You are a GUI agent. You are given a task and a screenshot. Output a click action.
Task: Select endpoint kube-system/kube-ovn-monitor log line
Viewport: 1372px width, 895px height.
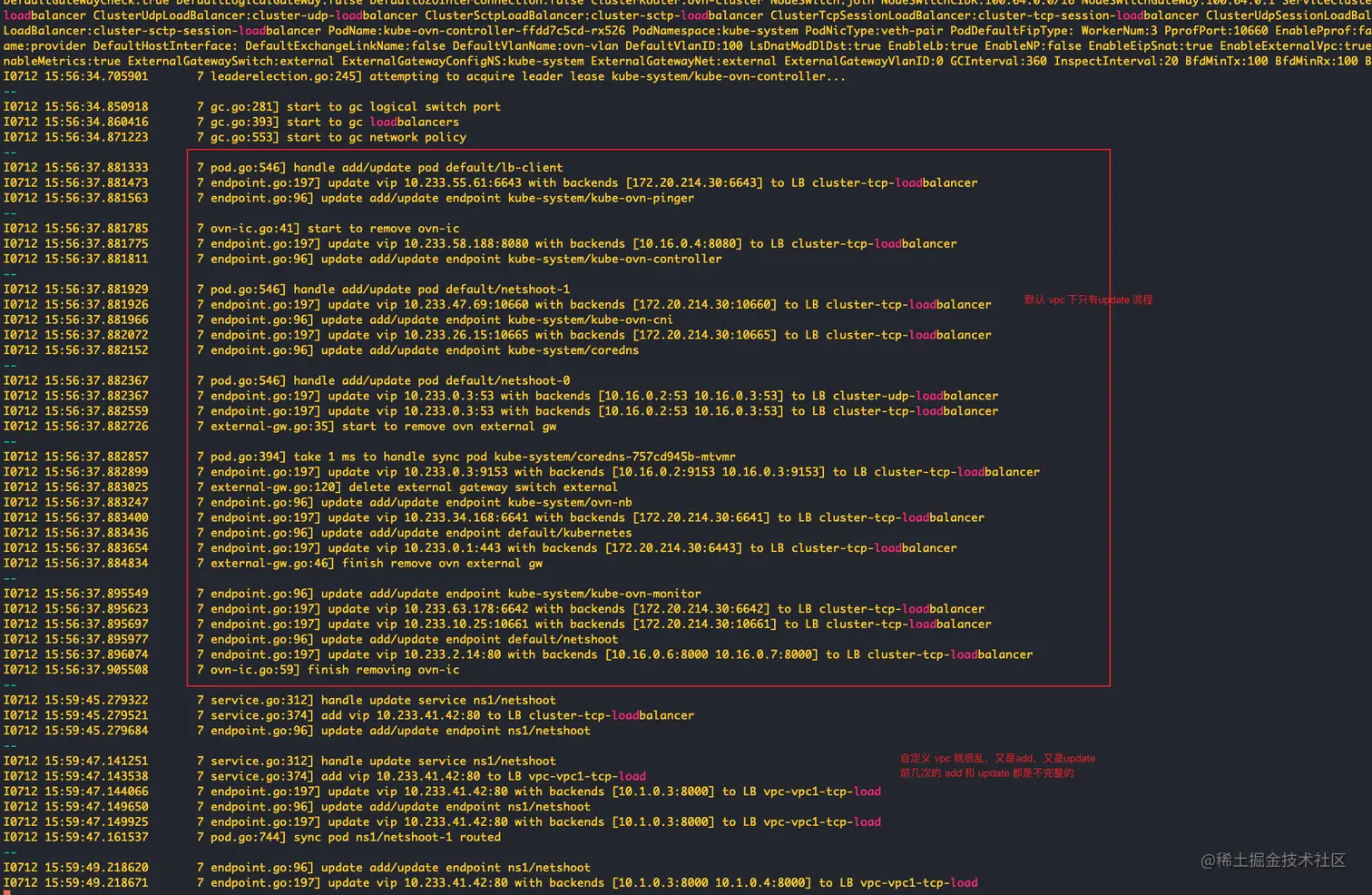click(352, 594)
